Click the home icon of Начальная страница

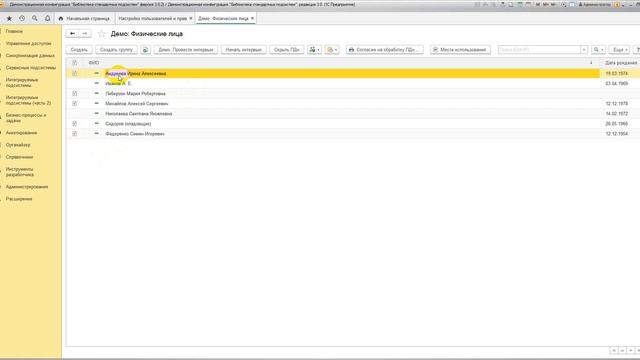[x=61, y=18]
